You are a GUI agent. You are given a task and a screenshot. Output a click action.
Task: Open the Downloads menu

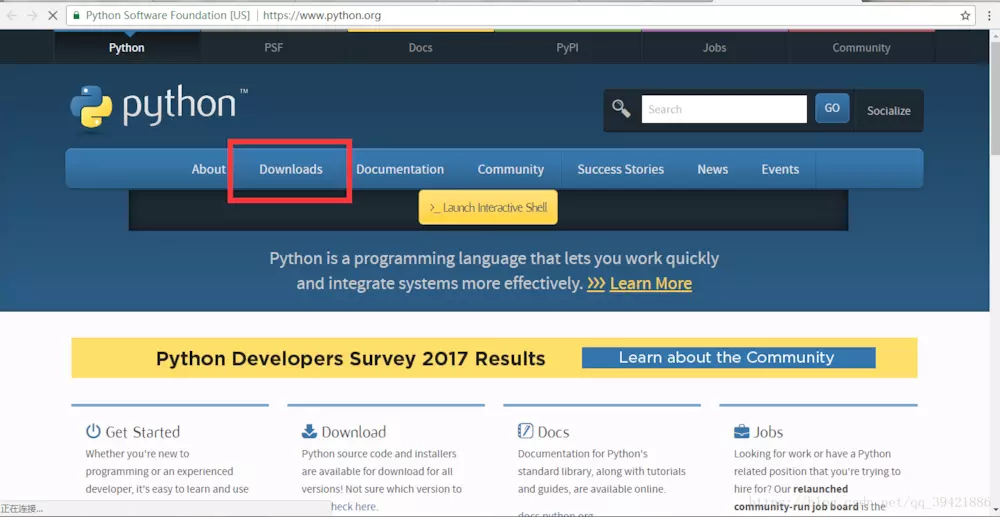coord(291,169)
